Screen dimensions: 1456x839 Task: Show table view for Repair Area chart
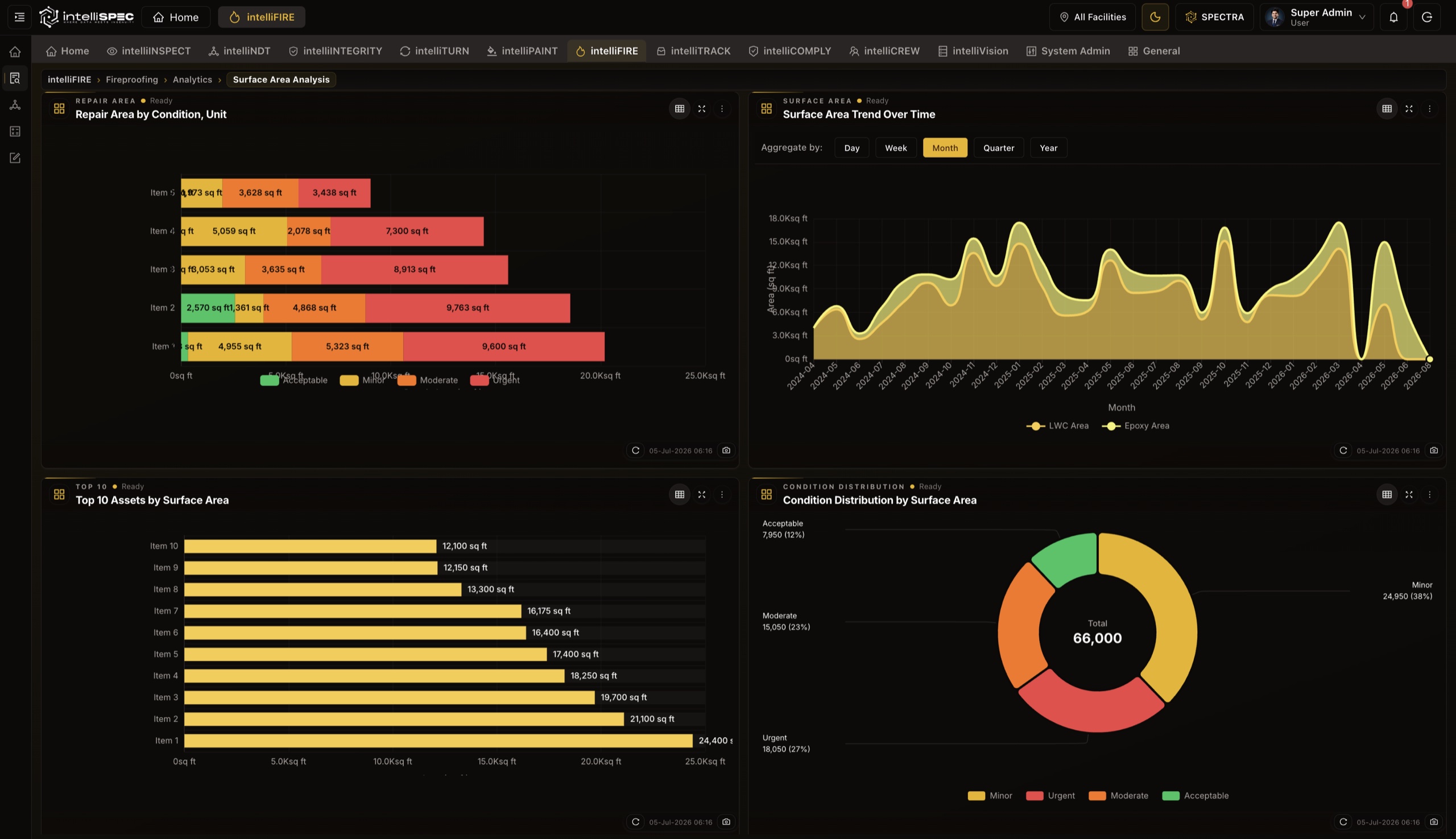point(679,108)
